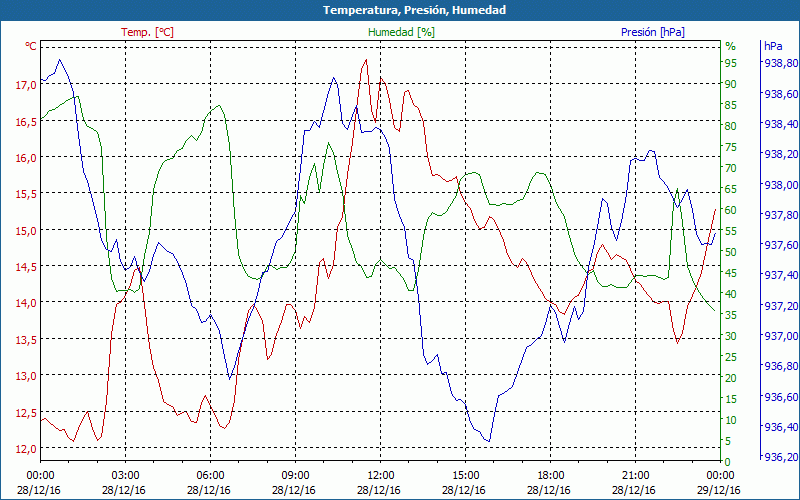
Task: Click the 17,0 temperature axis value
Action: click(x=26, y=85)
